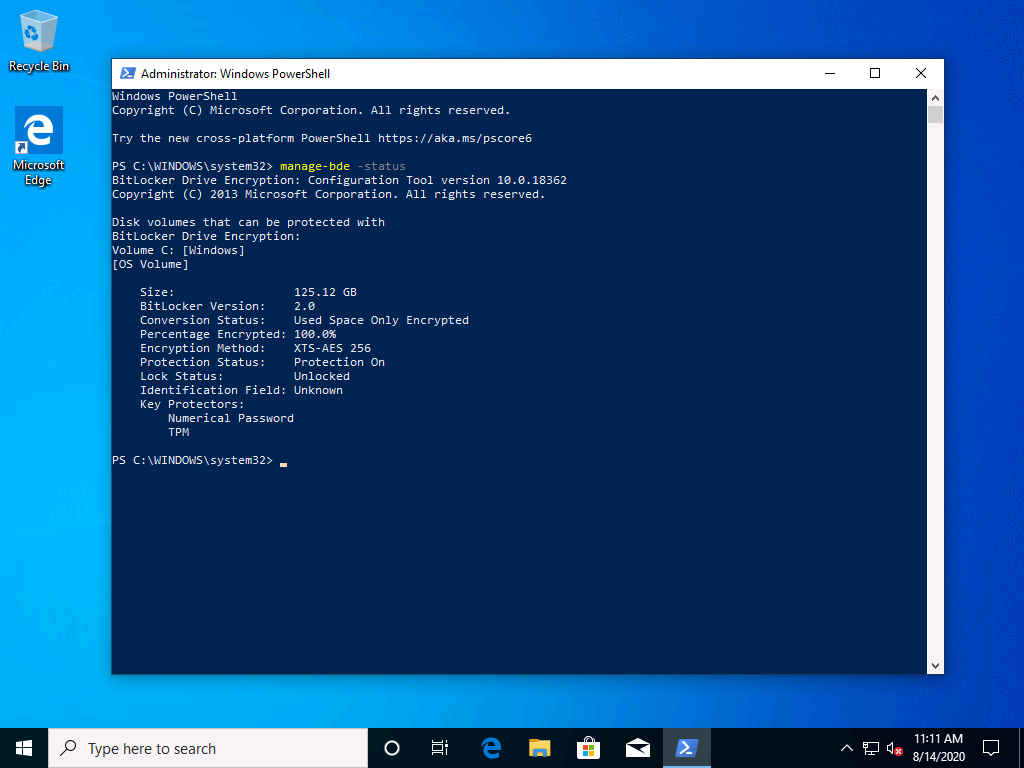Viewport: 1024px width, 768px height.
Task: Click the "100.0%" percentage encrypted value
Action: point(315,334)
